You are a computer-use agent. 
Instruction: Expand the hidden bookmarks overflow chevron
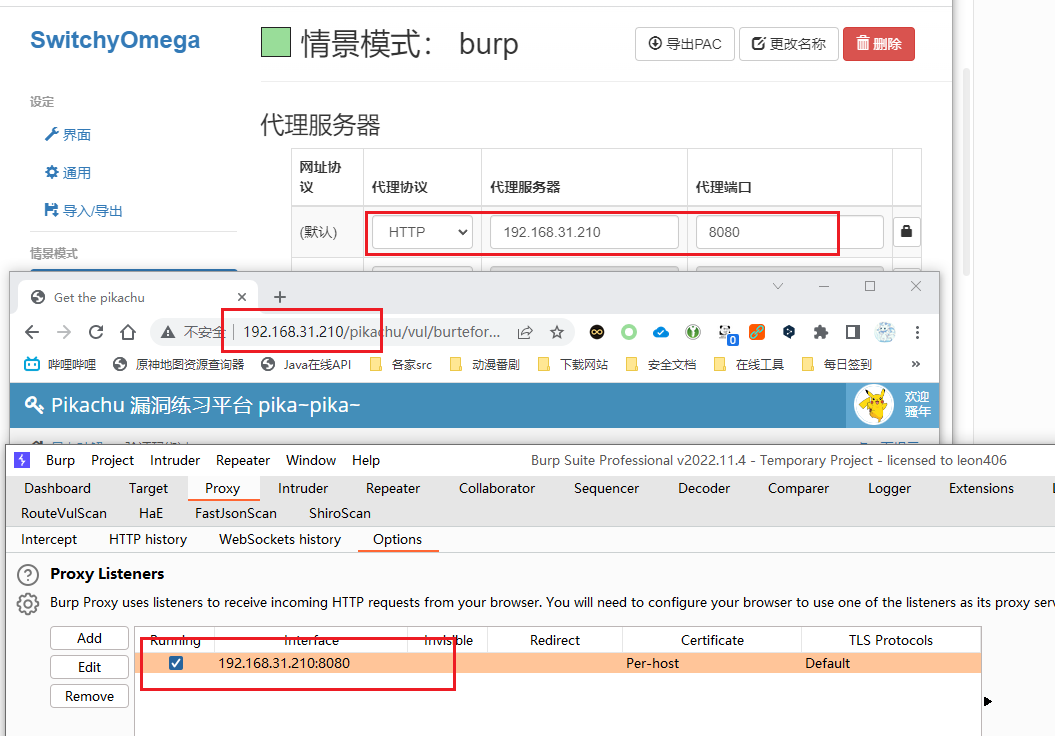coord(915,364)
